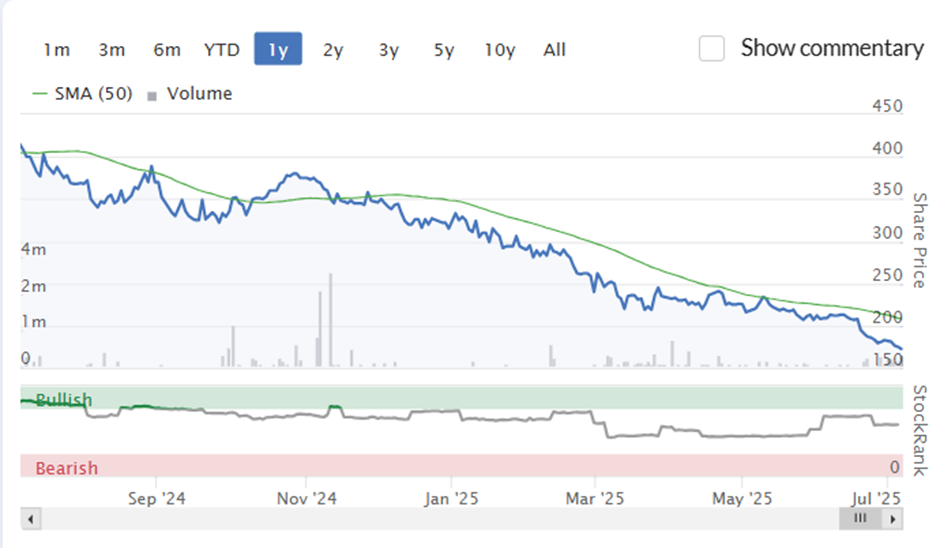This screenshot has height=548, width=940.
Task: Click the right scrollbar arrow
Action: (x=893, y=519)
